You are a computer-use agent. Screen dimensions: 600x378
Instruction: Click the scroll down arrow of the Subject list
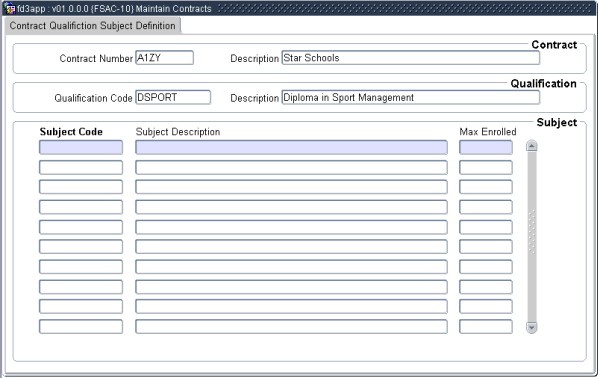532,327
